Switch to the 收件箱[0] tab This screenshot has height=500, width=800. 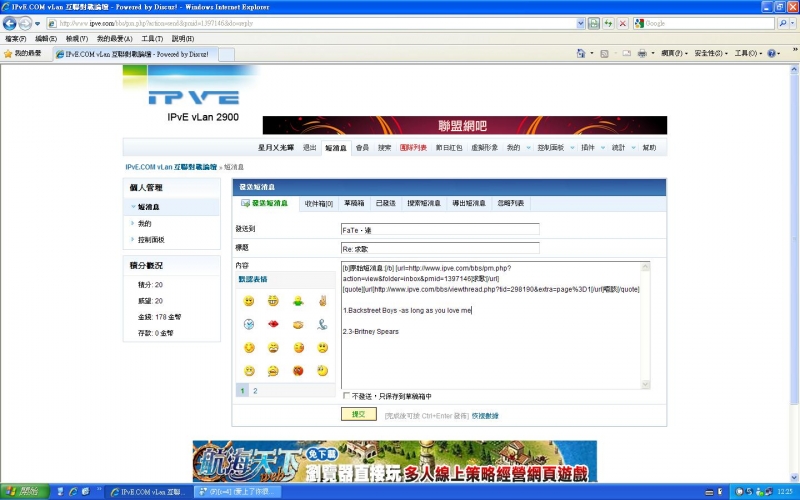point(318,204)
